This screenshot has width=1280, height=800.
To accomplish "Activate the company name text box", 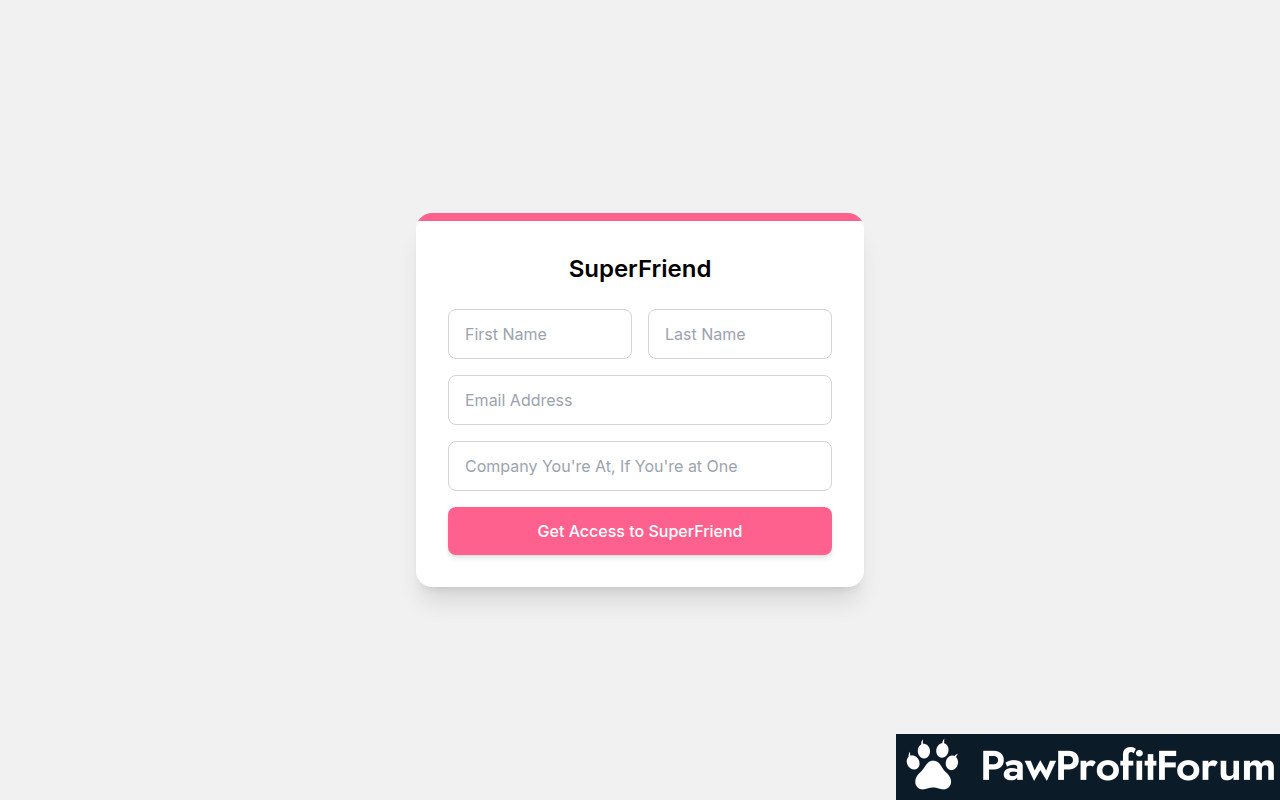I will [x=640, y=466].
